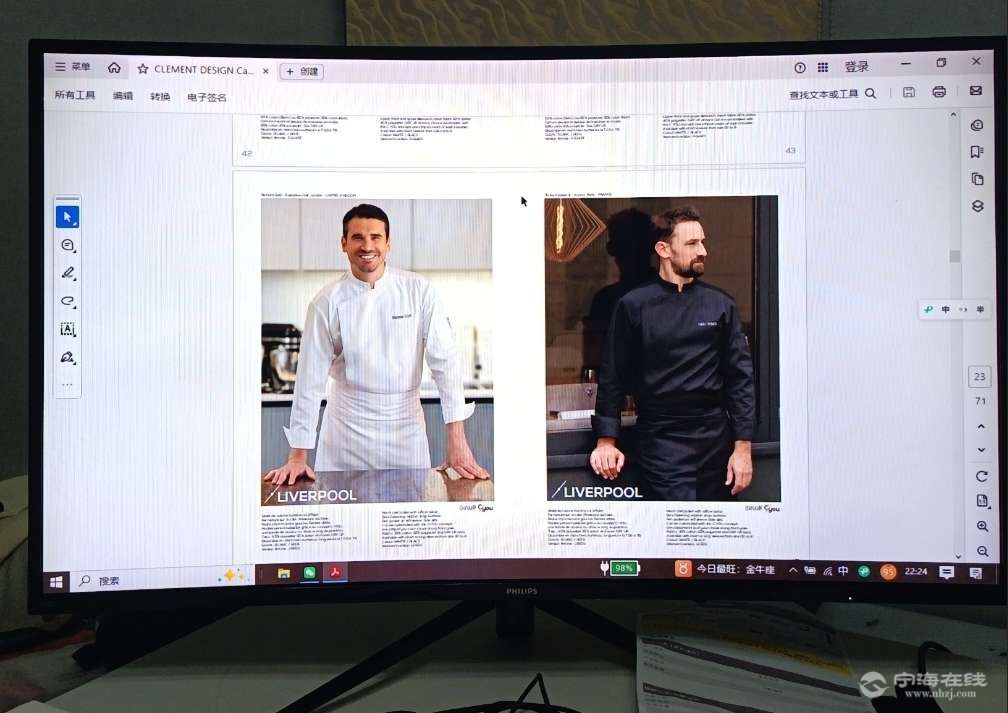Open the 电子签名 tab
The height and width of the screenshot is (713, 1008).
[206, 97]
